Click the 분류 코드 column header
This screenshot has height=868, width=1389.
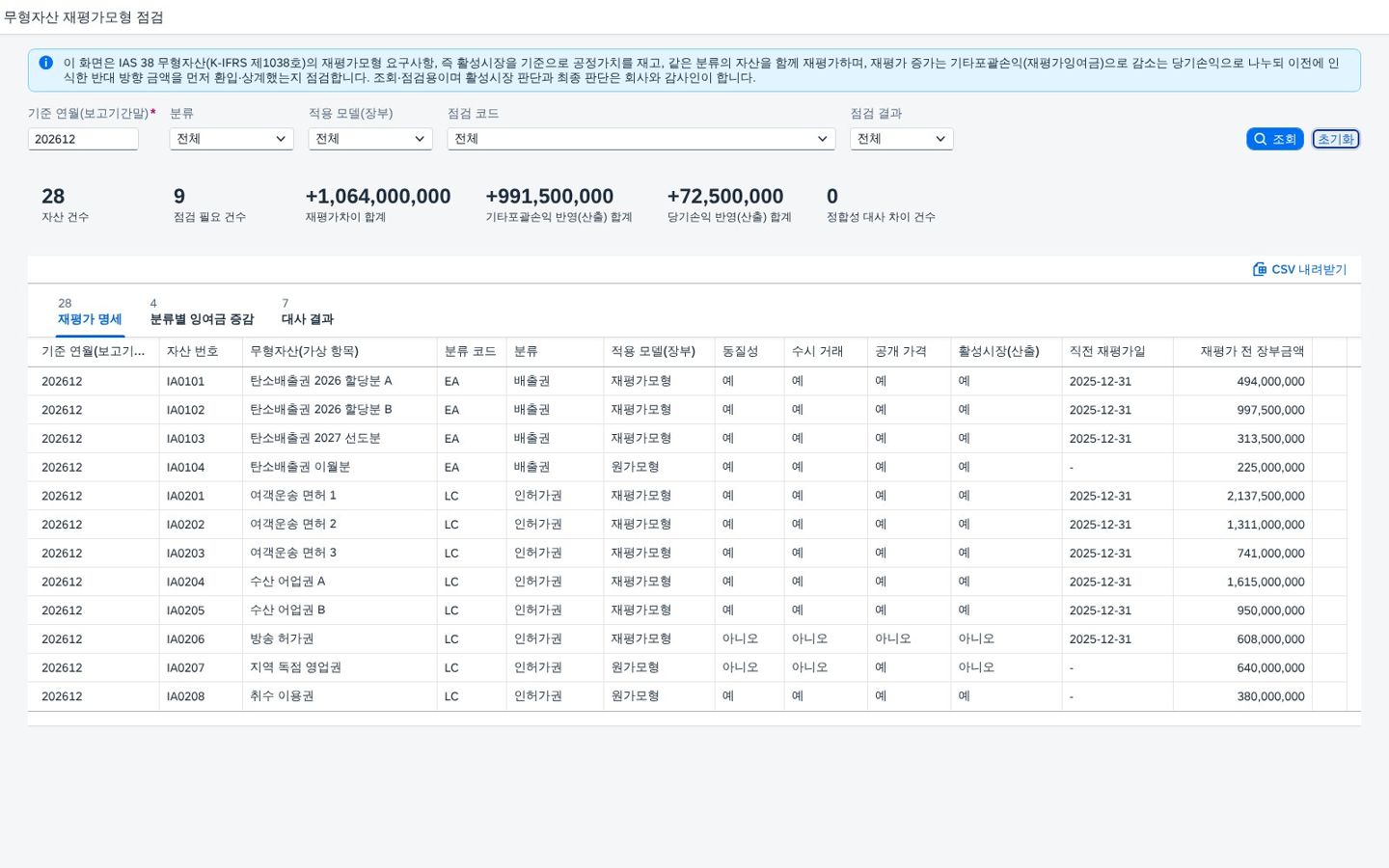[472, 352]
